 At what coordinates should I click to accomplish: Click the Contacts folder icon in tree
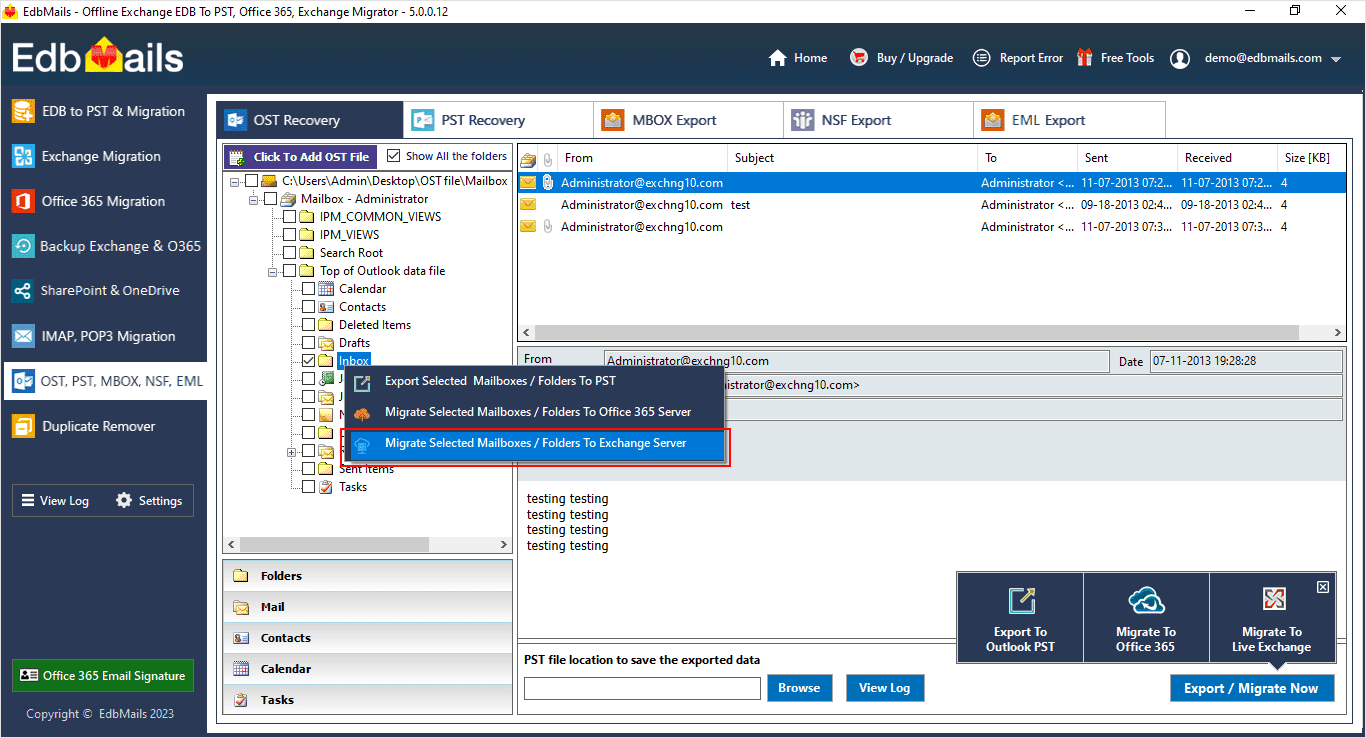pos(325,307)
